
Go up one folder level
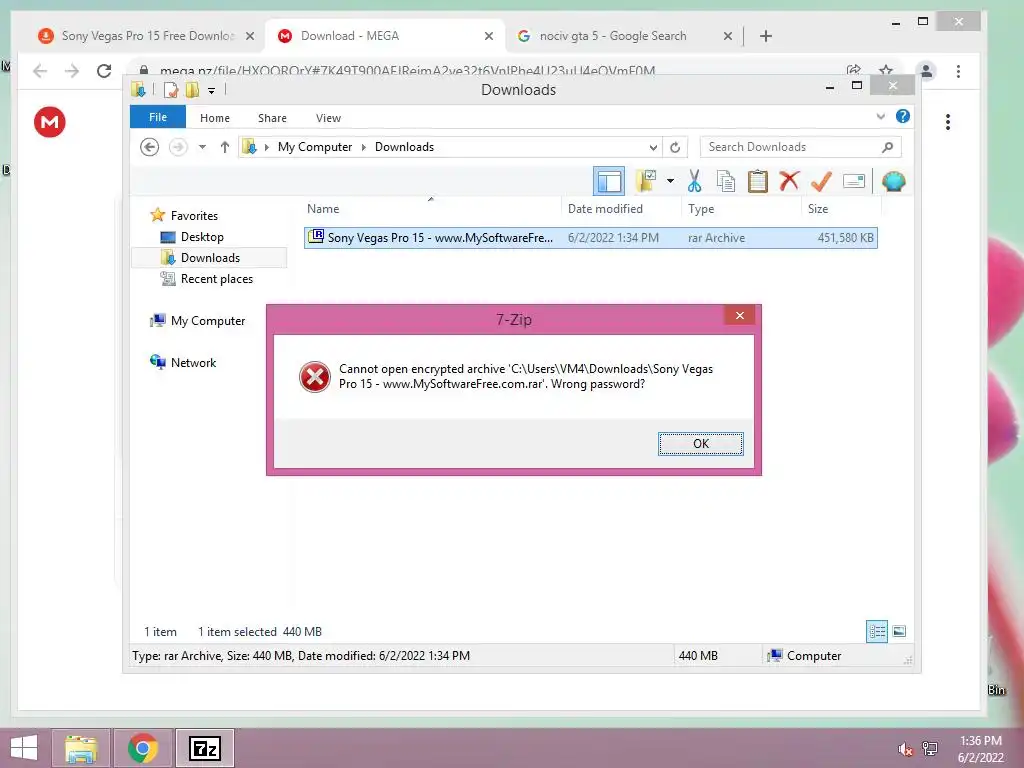tap(225, 148)
